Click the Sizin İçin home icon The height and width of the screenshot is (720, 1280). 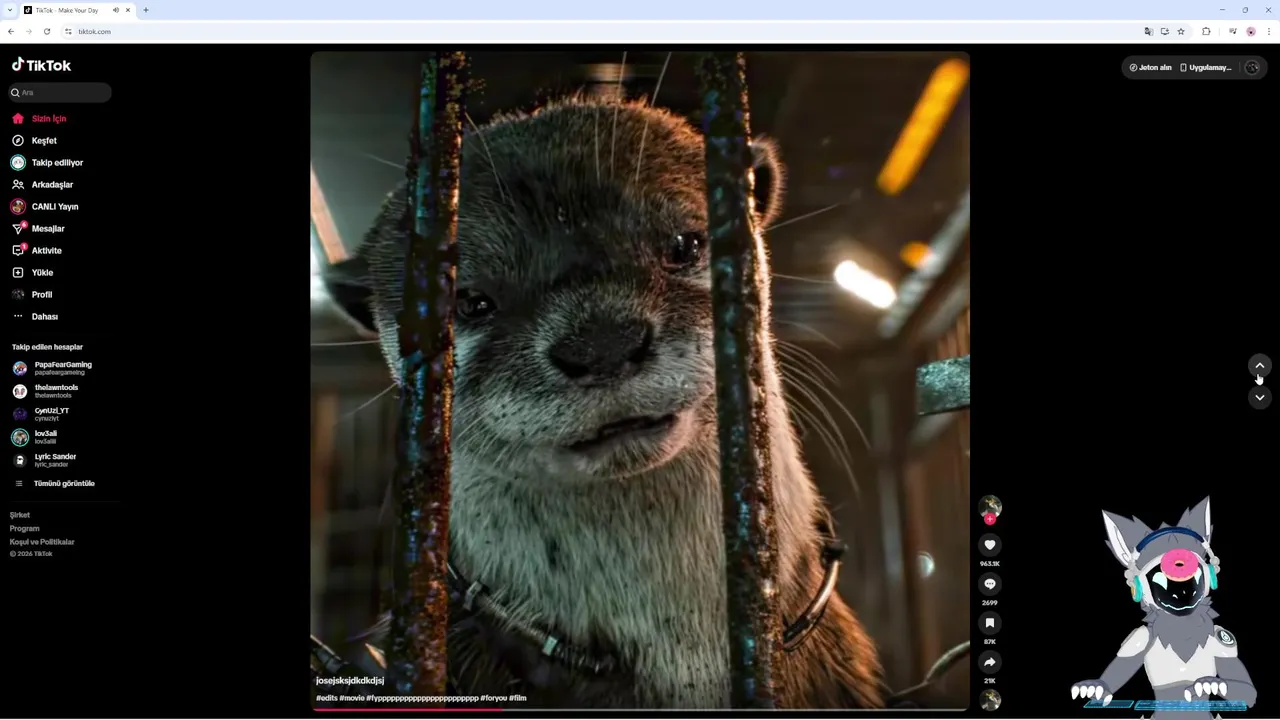pyautogui.click(x=18, y=119)
